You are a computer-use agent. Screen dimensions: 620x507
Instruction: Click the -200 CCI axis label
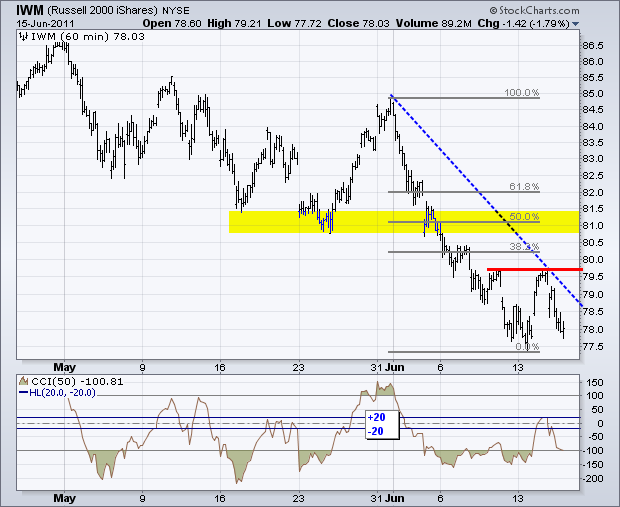pos(593,479)
